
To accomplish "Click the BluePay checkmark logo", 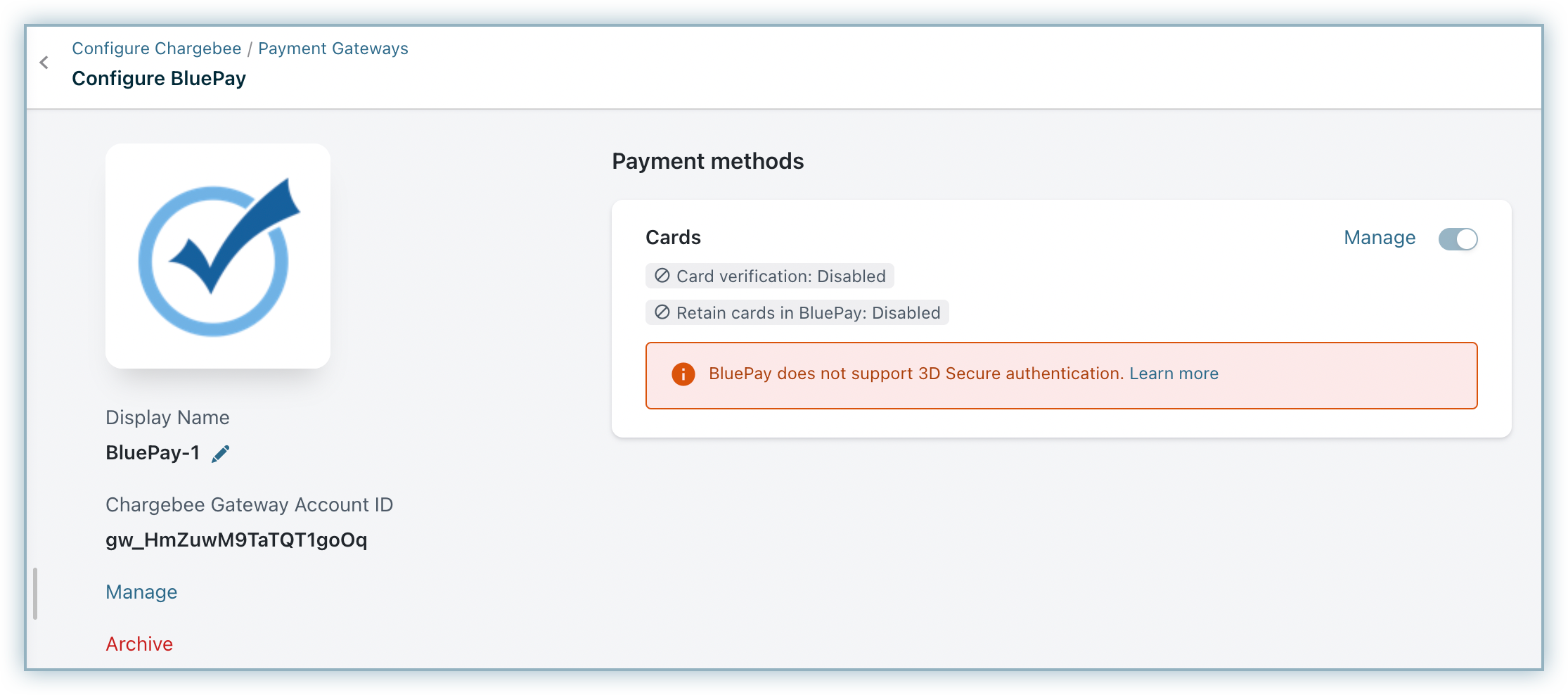I will 218,256.
